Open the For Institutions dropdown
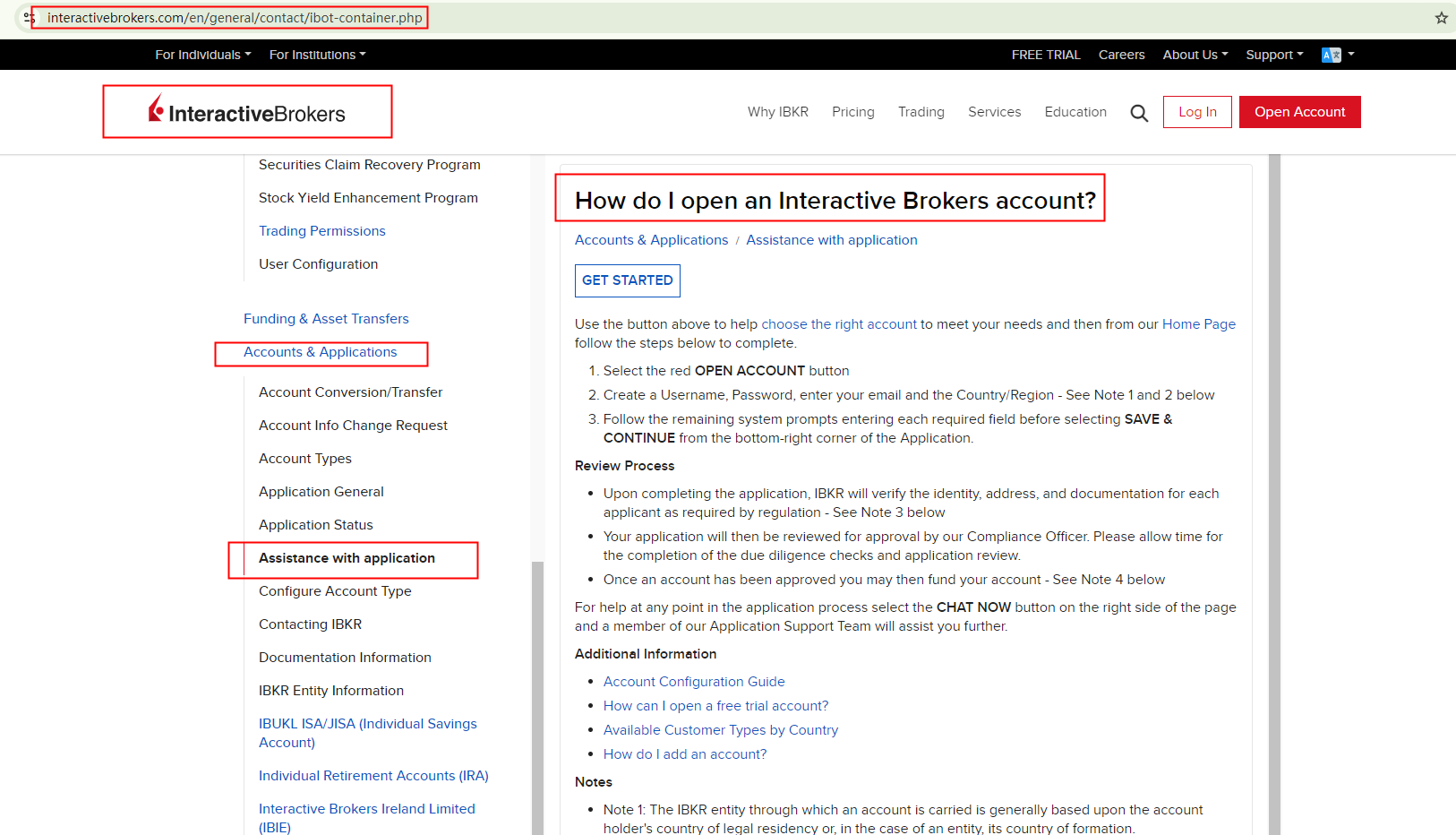This screenshot has width=1456, height=835. 317,55
